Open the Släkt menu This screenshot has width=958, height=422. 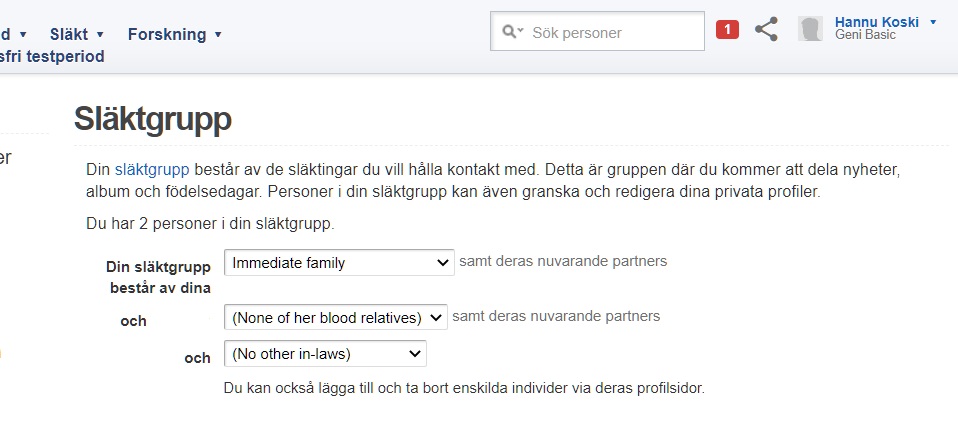coord(69,34)
